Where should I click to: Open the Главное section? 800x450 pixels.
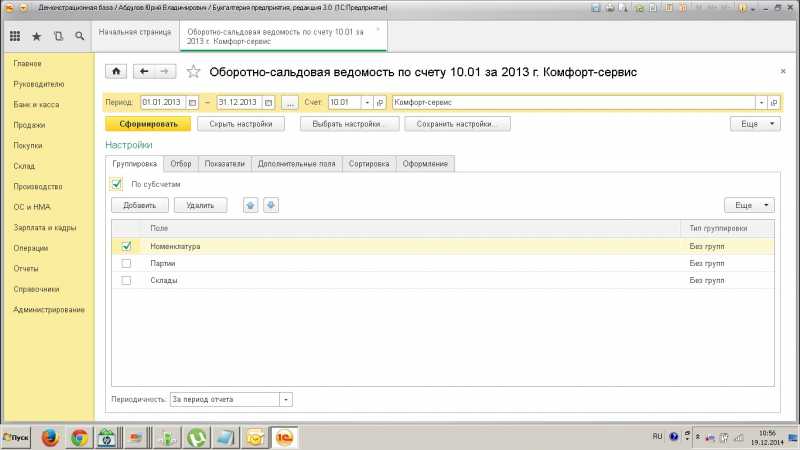coord(28,64)
